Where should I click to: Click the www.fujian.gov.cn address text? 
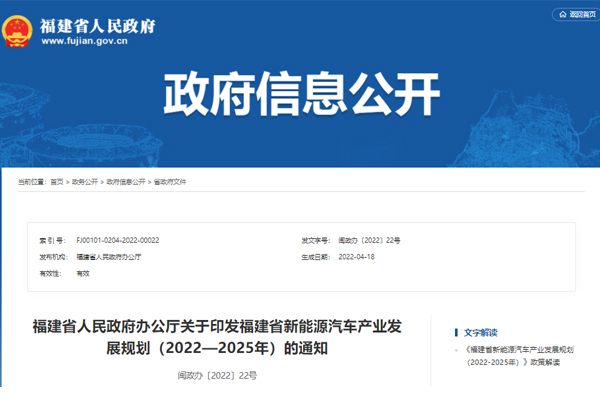coord(84,43)
